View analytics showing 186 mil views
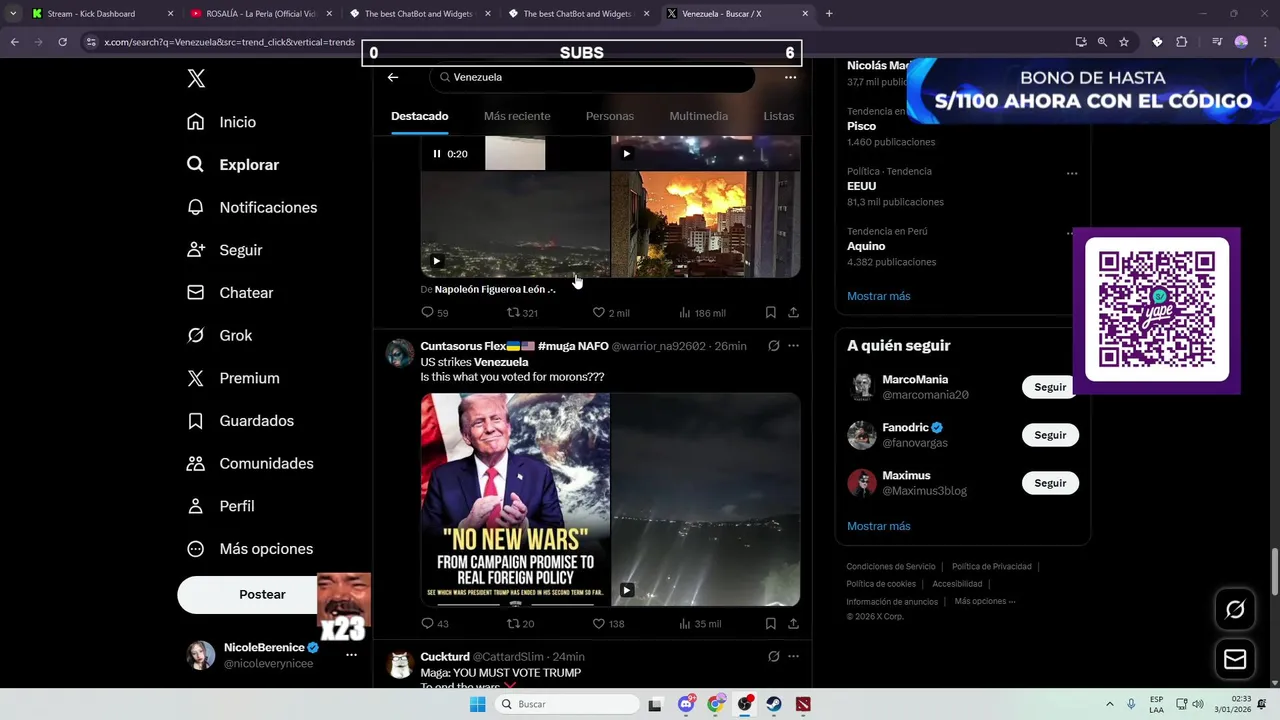 click(702, 313)
